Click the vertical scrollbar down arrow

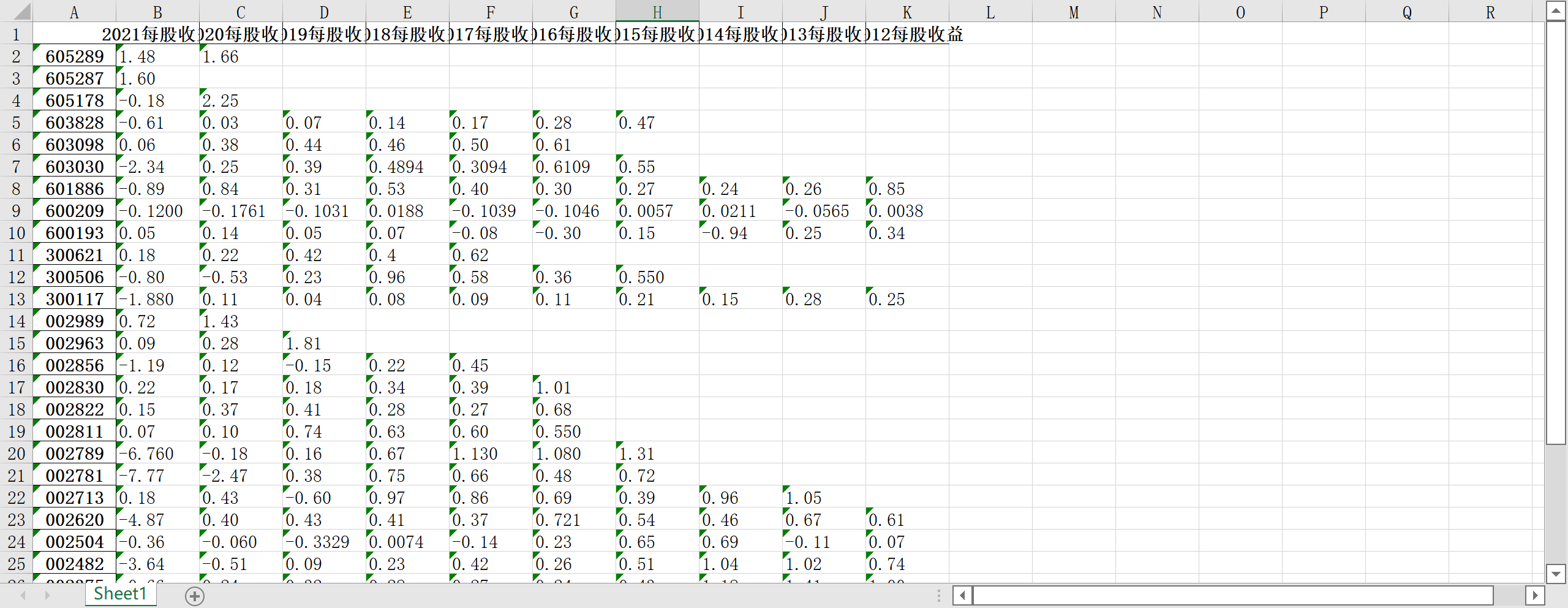[1556, 574]
